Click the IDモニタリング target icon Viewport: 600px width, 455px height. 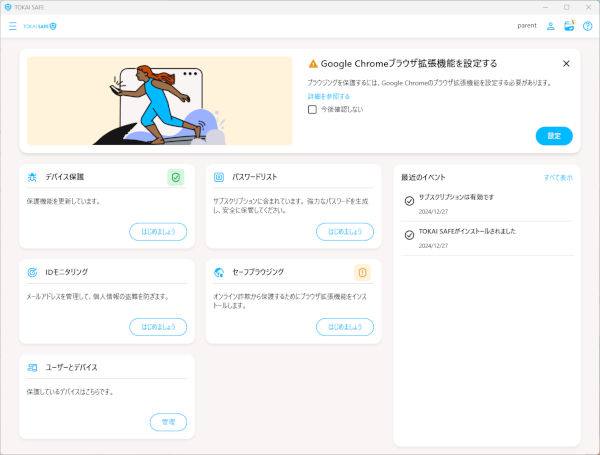(32, 272)
